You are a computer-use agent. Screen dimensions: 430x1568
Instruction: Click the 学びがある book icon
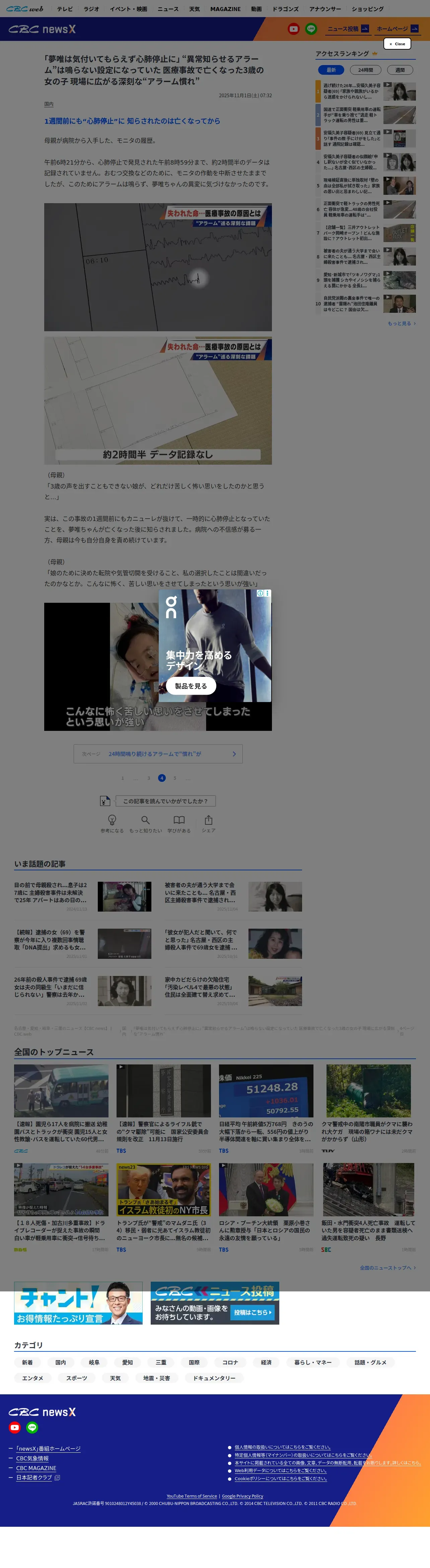(x=179, y=820)
